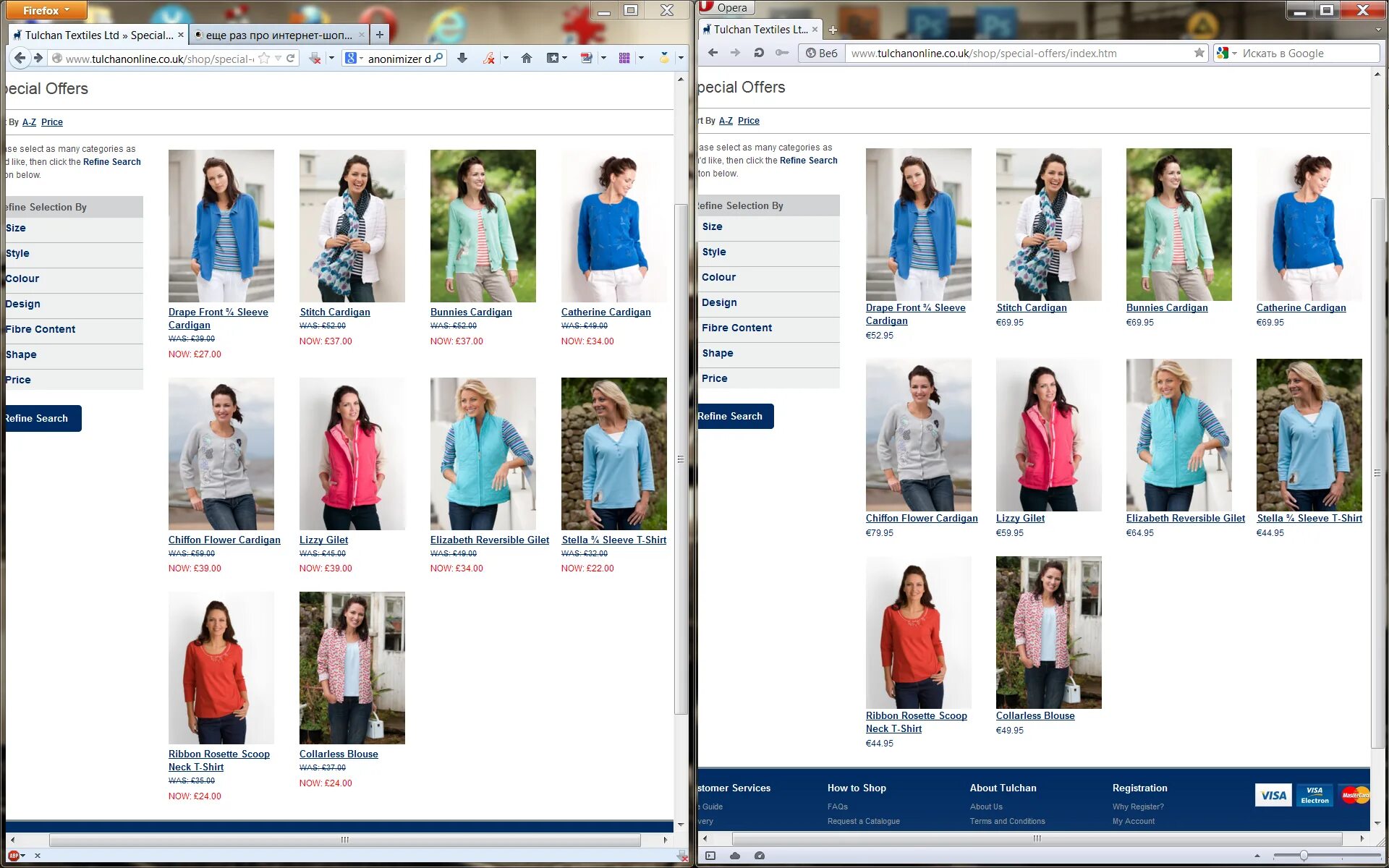
Task: Click Refine Search button in Firefox page
Action: click(40, 418)
